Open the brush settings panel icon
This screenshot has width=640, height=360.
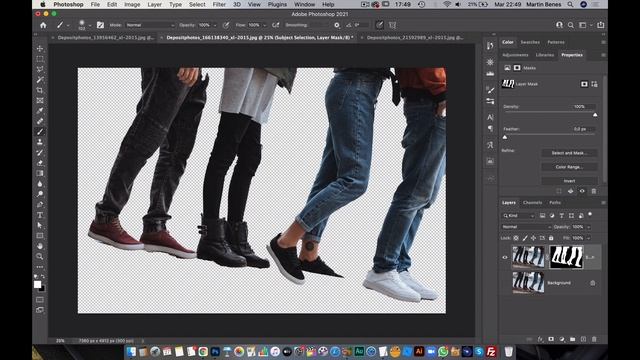[x=100, y=25]
